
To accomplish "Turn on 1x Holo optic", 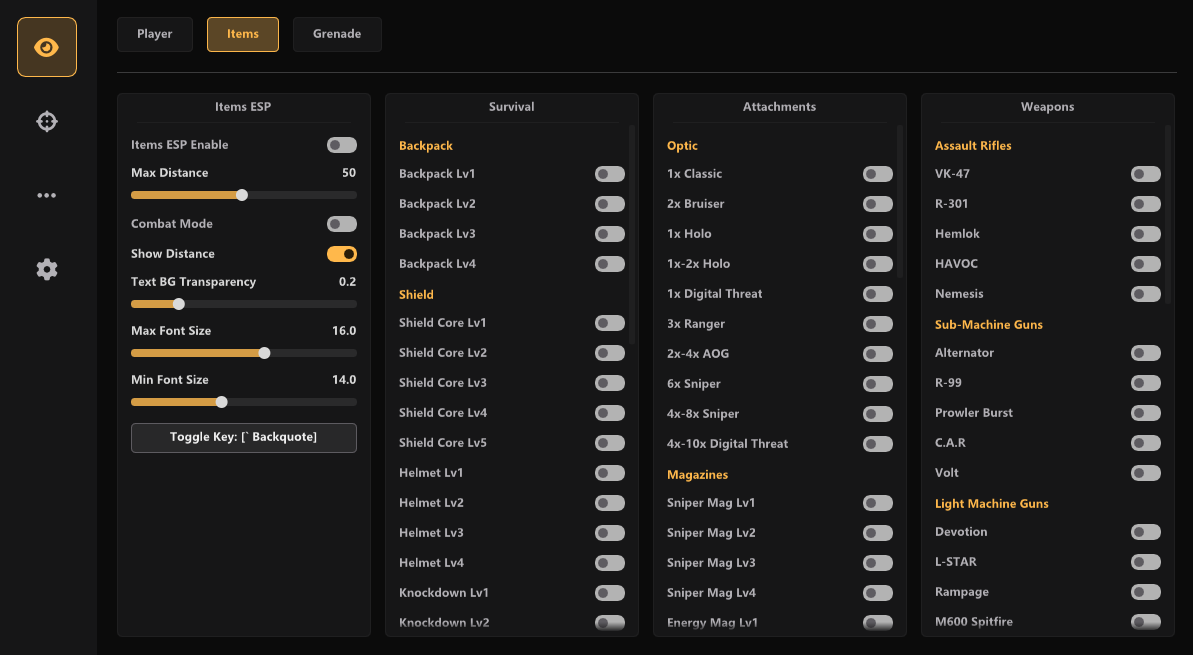I will 877,234.
